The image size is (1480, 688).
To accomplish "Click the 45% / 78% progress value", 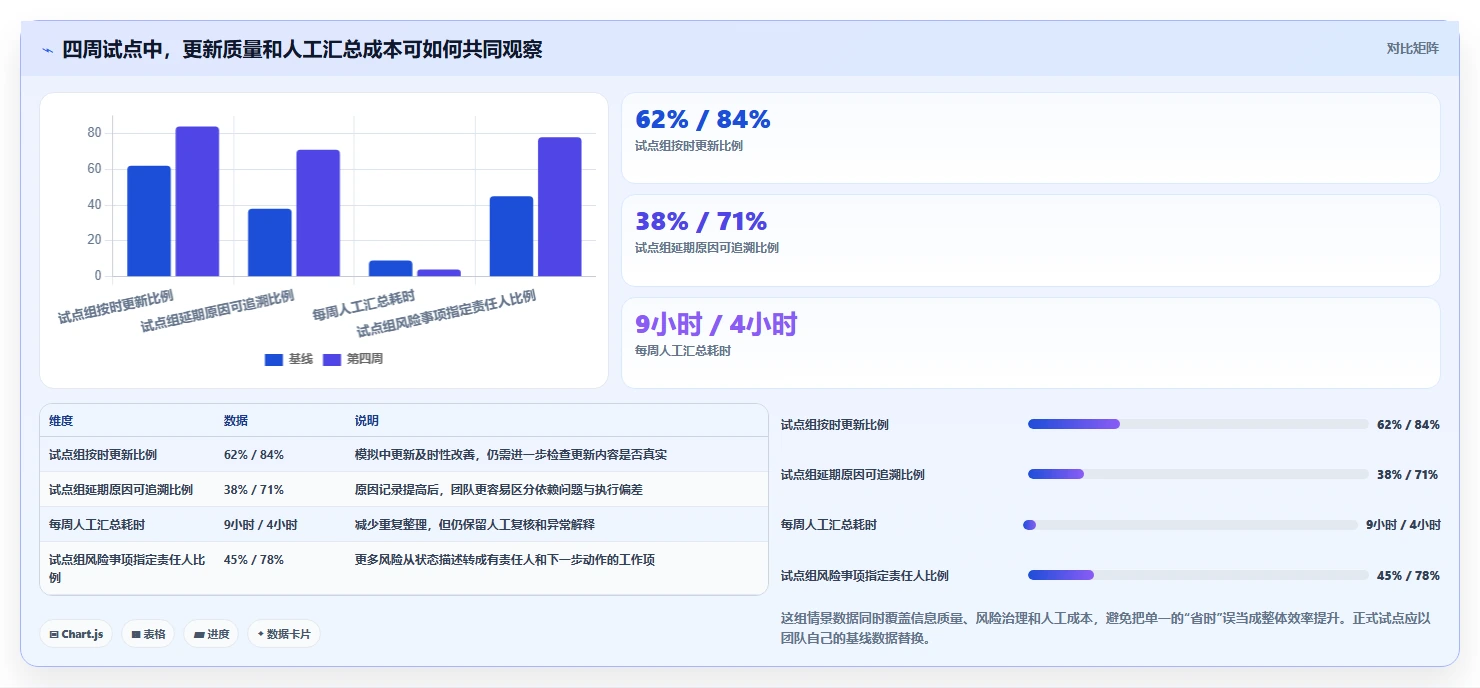I will 1408,575.
